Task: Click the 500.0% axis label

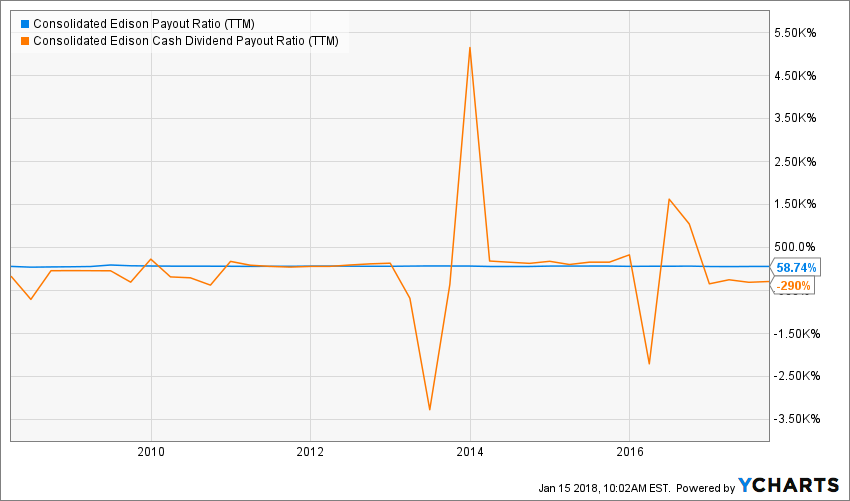Action: coord(796,247)
